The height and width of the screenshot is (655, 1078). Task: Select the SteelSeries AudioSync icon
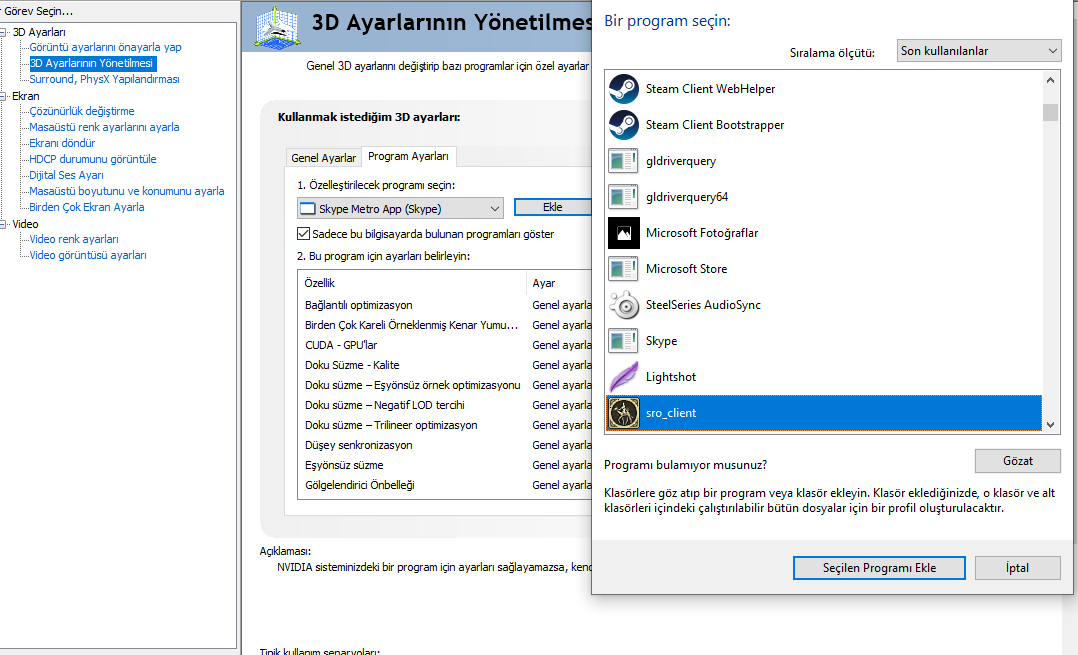pos(624,305)
